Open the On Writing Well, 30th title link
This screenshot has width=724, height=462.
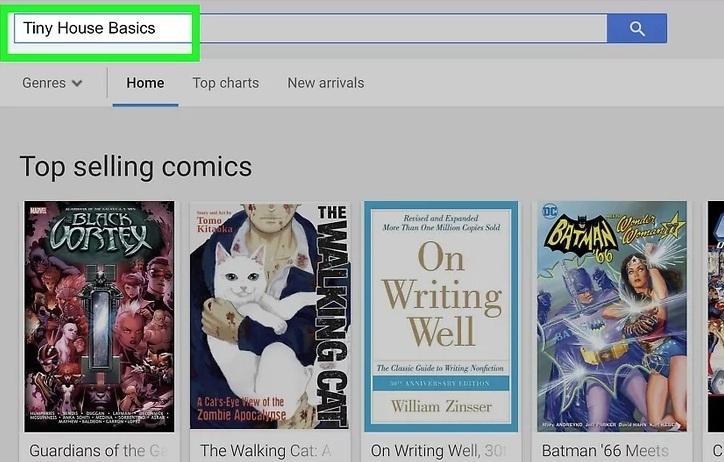(438, 451)
